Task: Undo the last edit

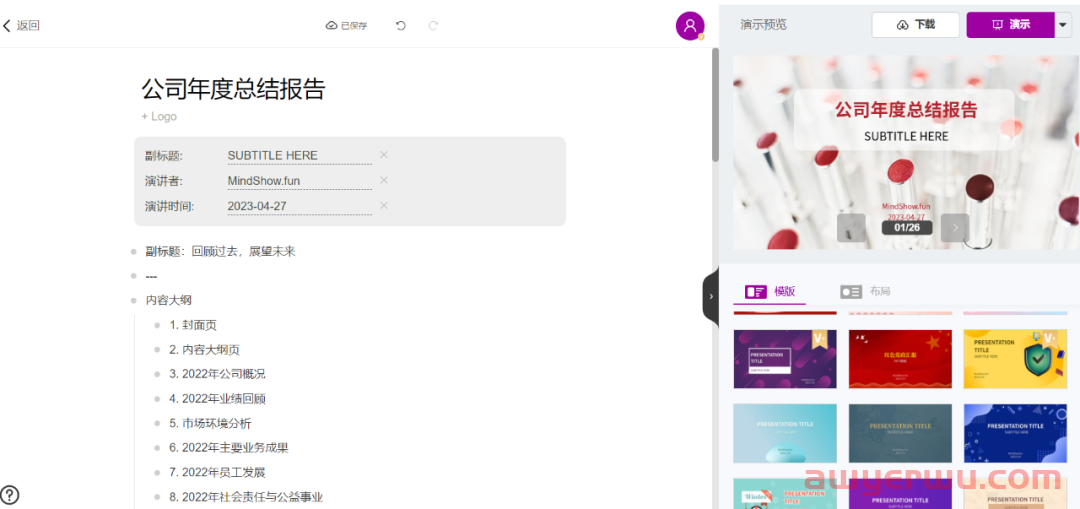Action: click(401, 26)
